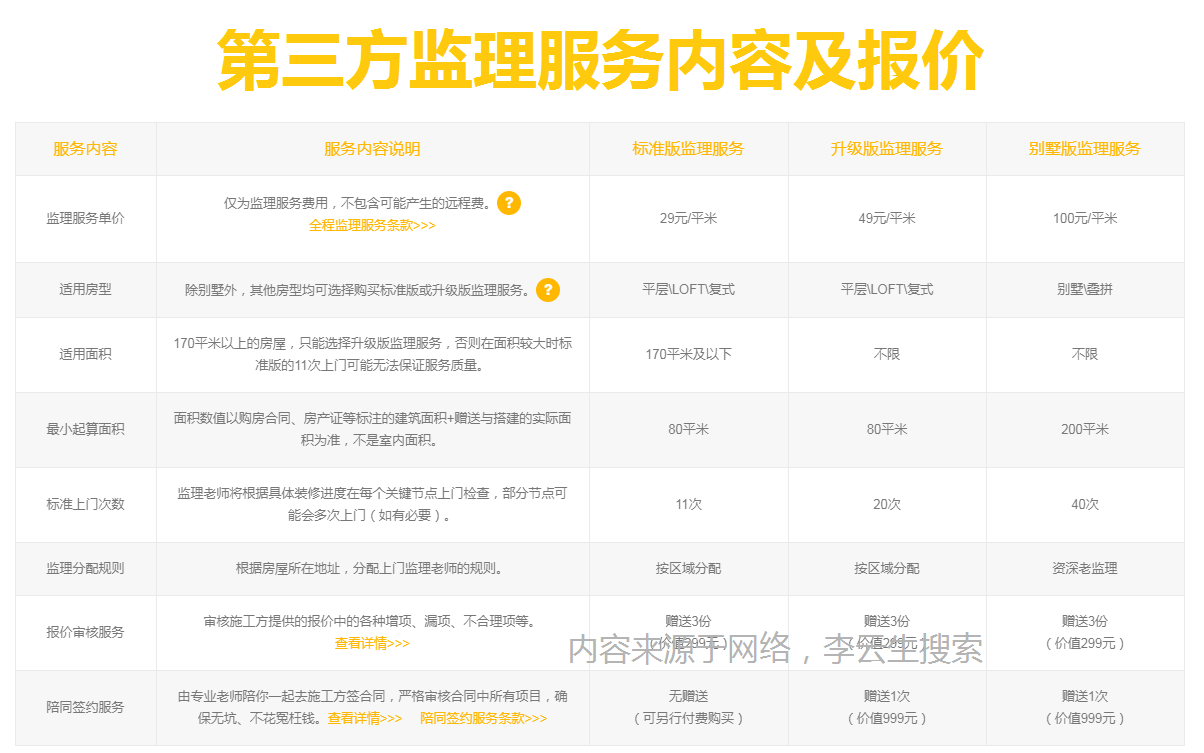
Task: Click the 服务内容 column header
Action: pos(85,149)
